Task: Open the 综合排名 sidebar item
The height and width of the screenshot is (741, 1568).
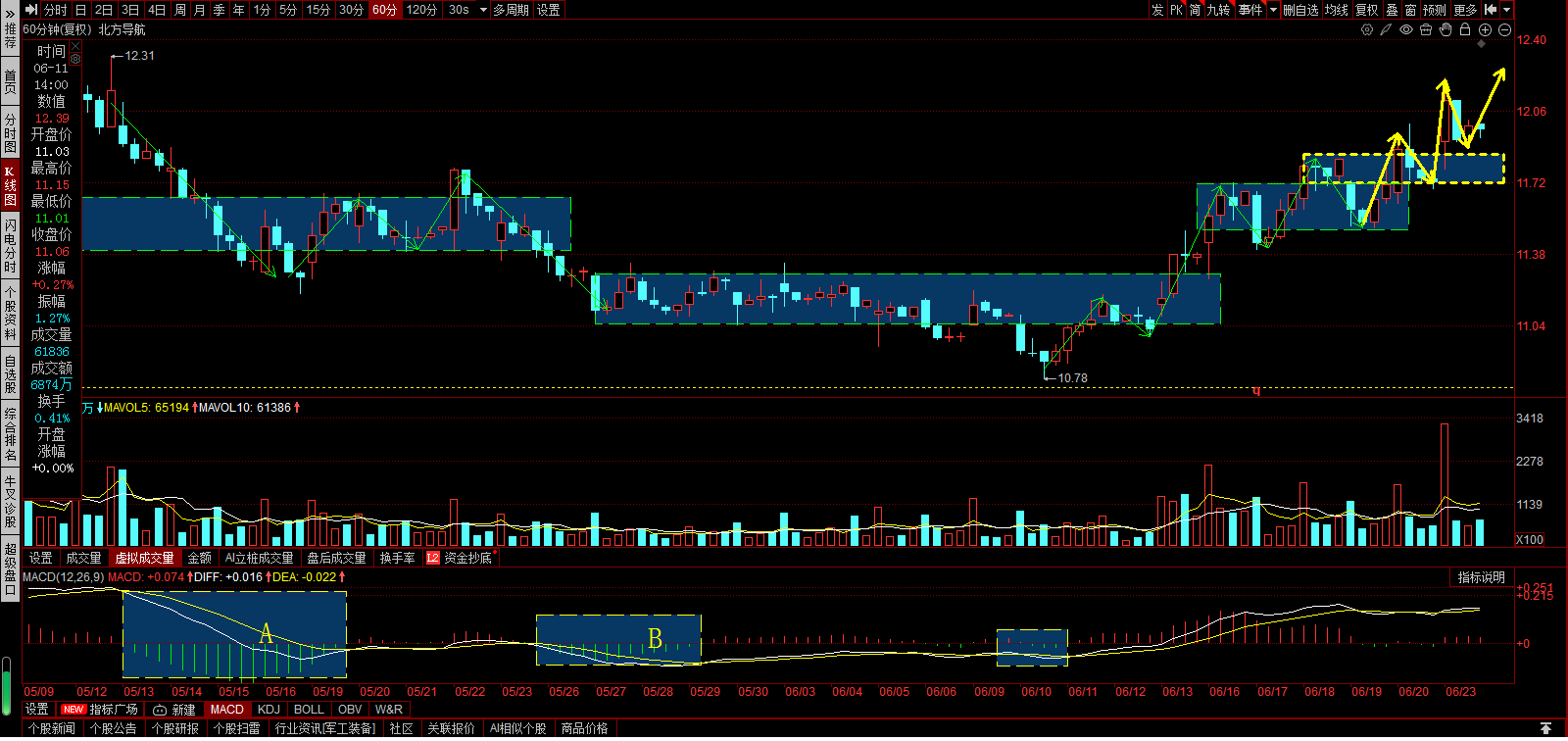Action: pos(10,434)
